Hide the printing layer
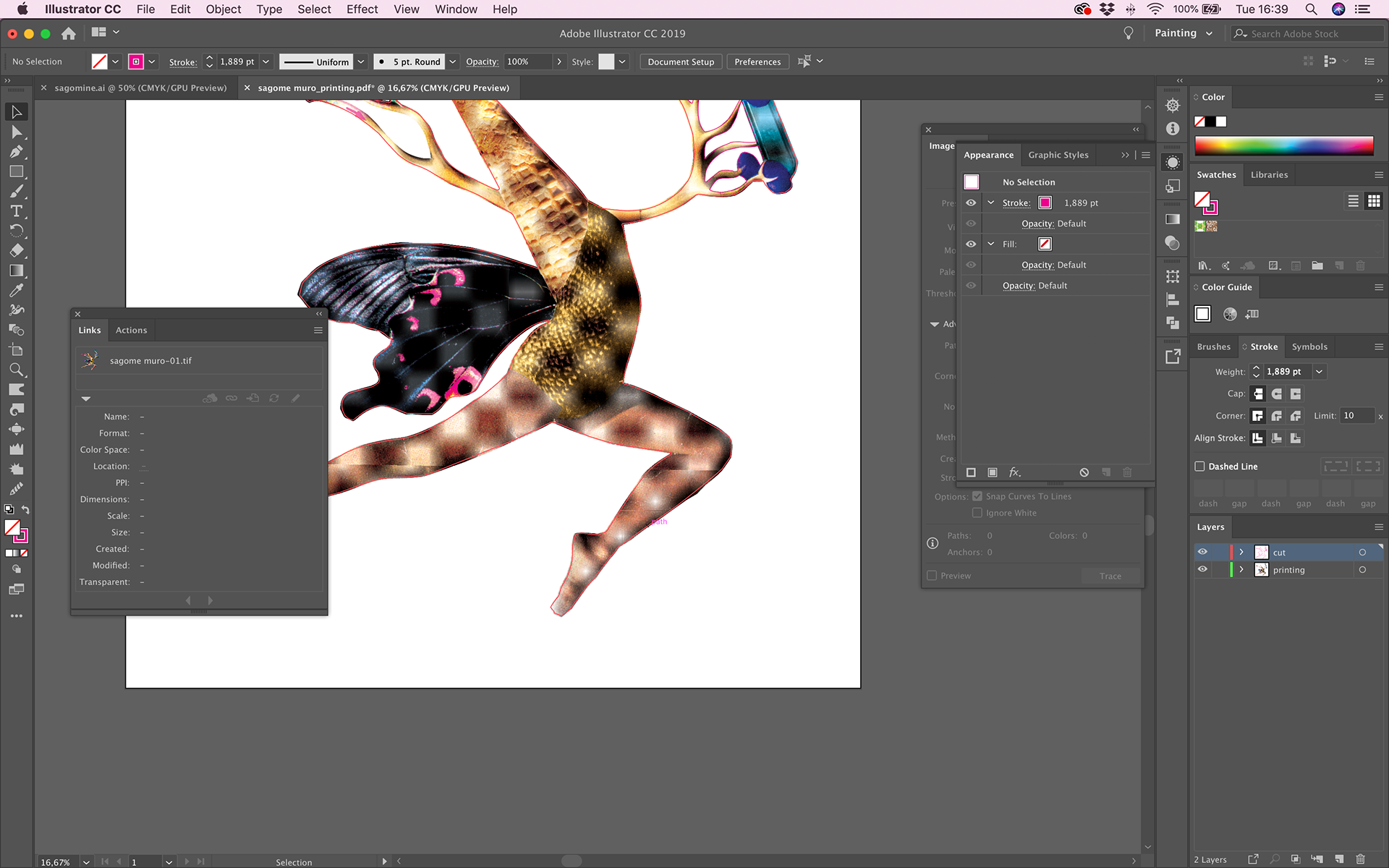The width and height of the screenshot is (1389, 868). click(1202, 569)
